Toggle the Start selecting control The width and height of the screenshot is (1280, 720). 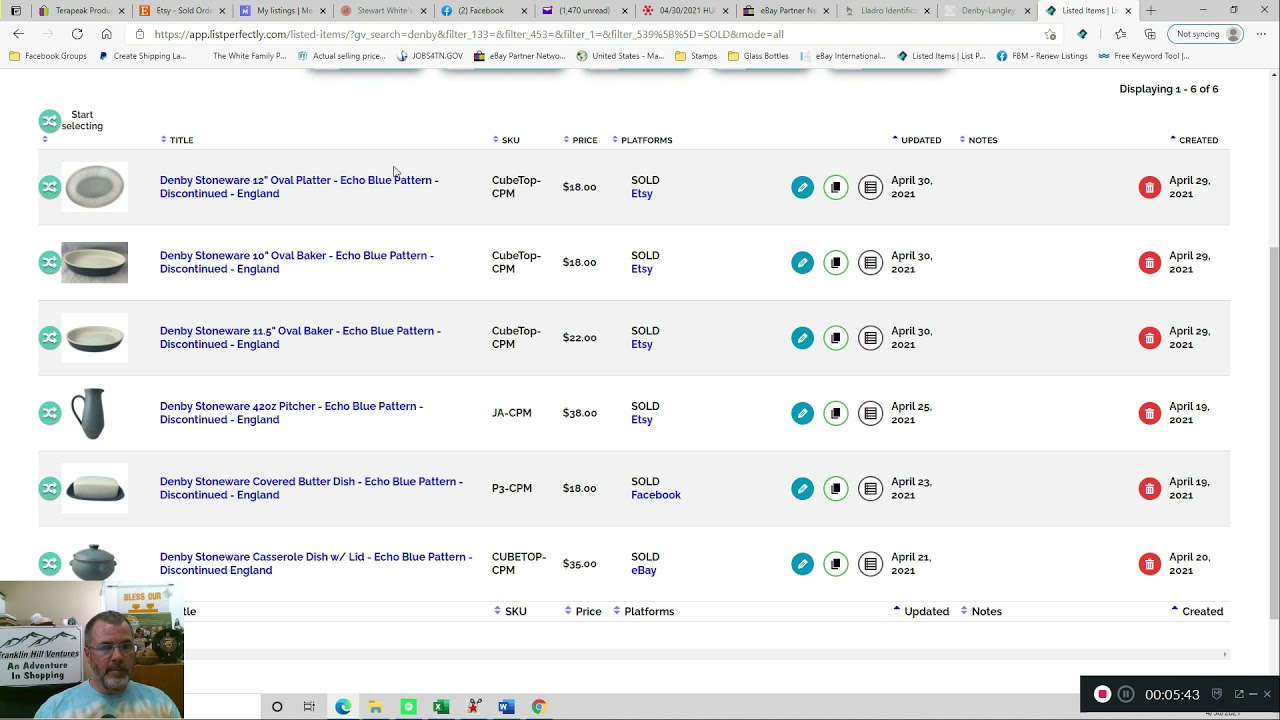50,121
